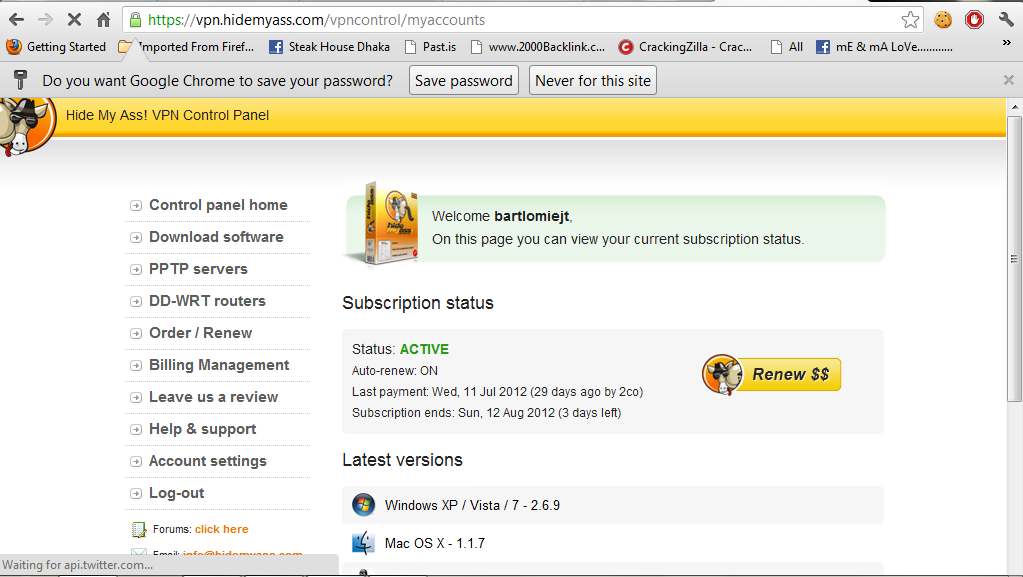Open the red stop-hand extension icon
Image resolution: width=1023 pixels, height=577 pixels.
(974, 20)
